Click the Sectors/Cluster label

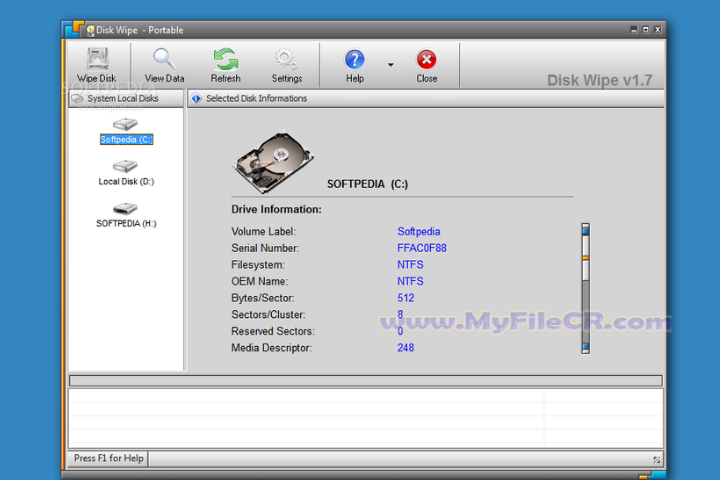tap(268, 315)
